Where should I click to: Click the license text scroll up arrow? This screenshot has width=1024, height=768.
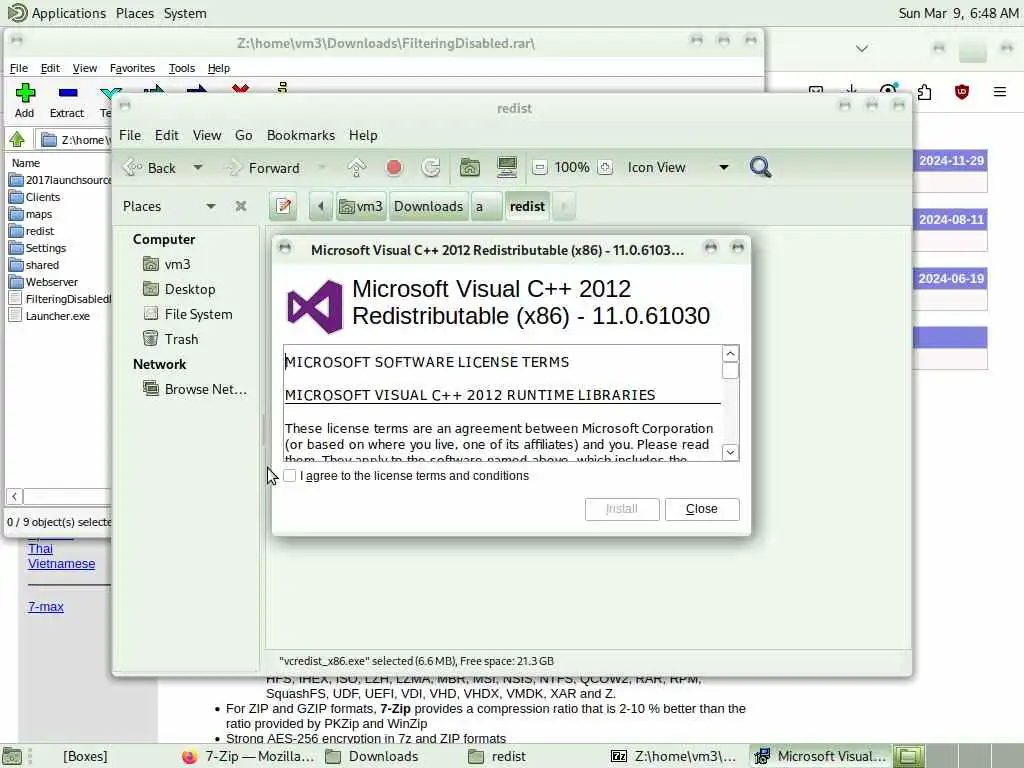click(x=730, y=353)
